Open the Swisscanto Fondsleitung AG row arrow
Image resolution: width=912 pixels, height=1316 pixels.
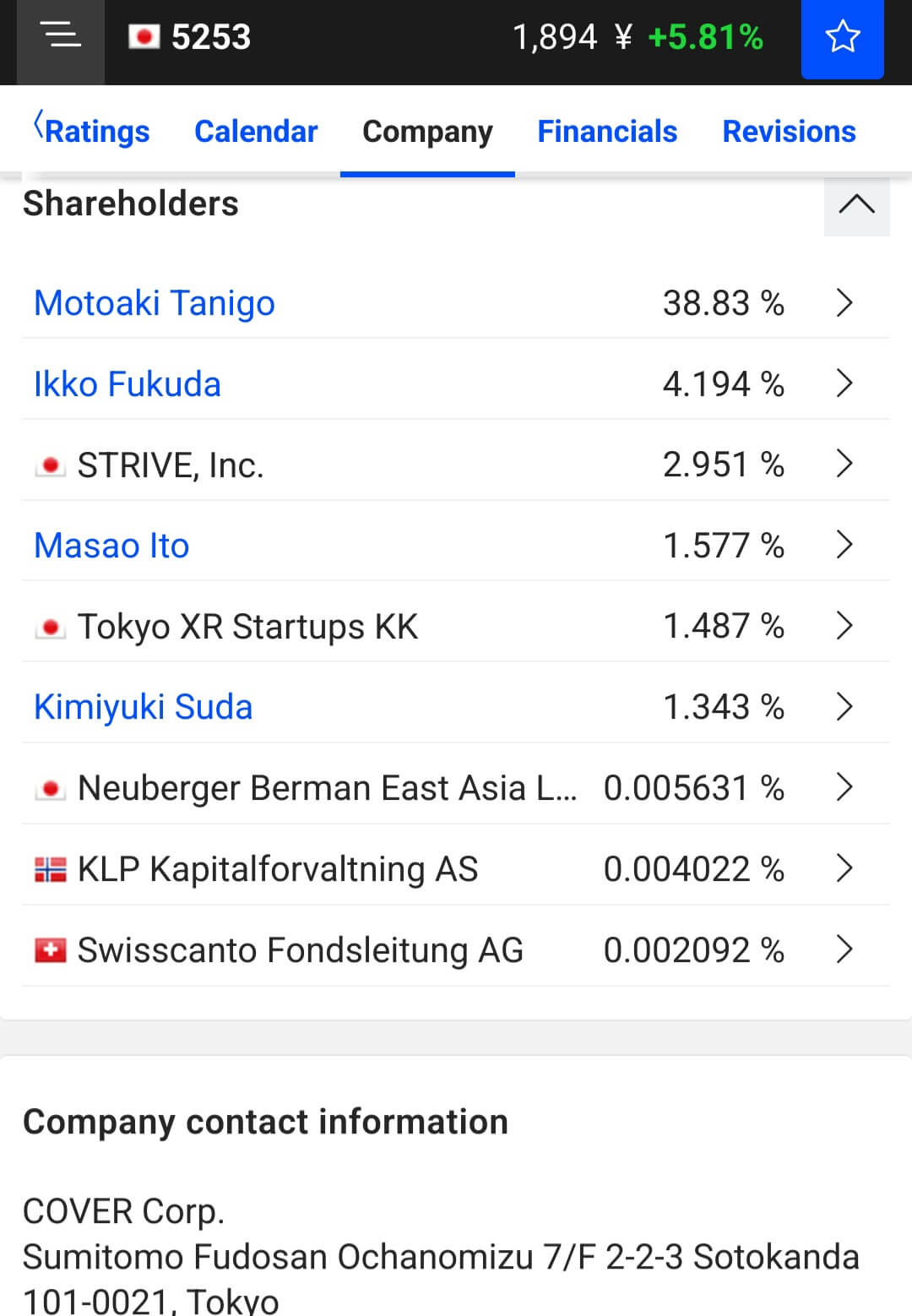tap(844, 949)
